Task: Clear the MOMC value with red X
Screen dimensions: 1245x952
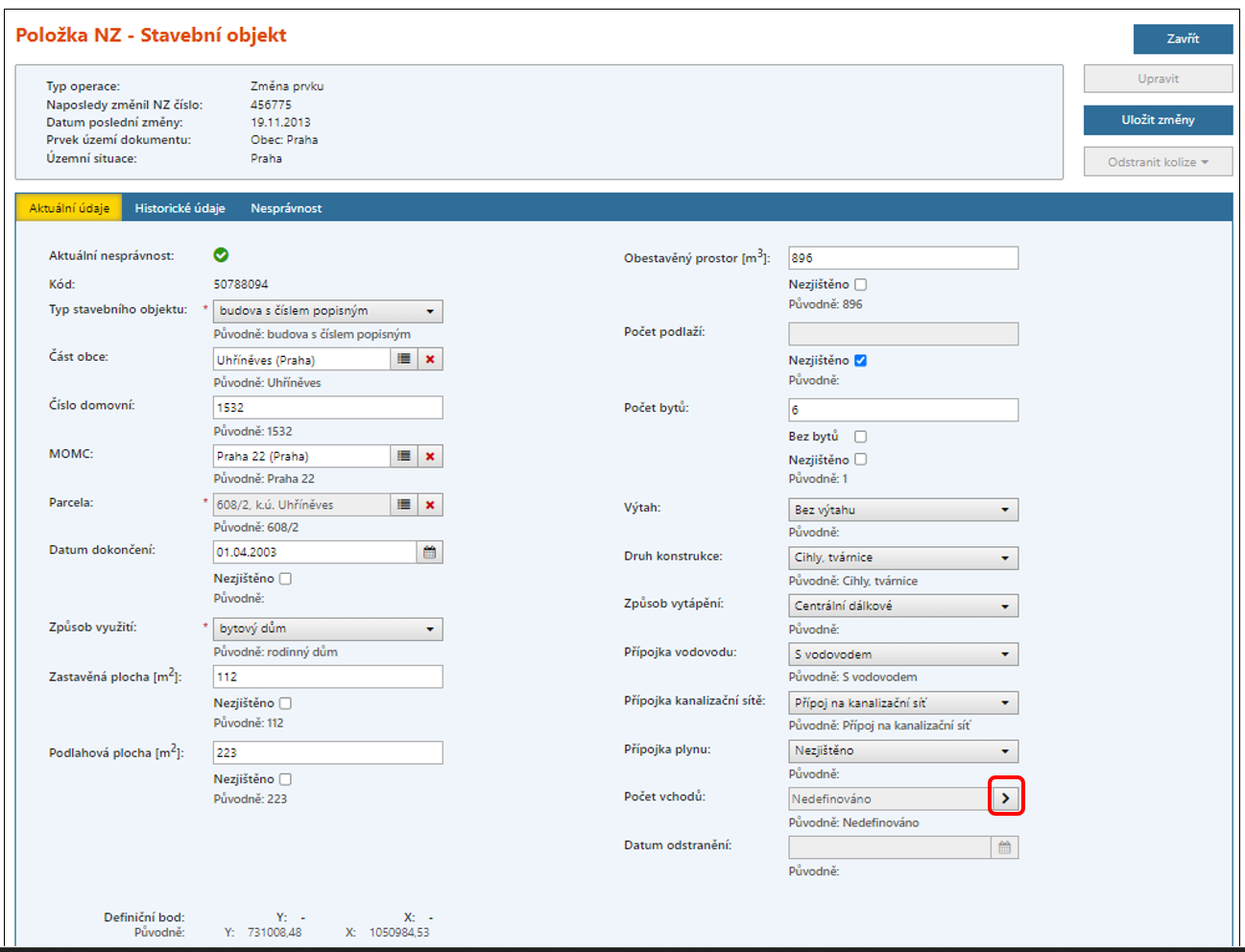Action: (430, 456)
